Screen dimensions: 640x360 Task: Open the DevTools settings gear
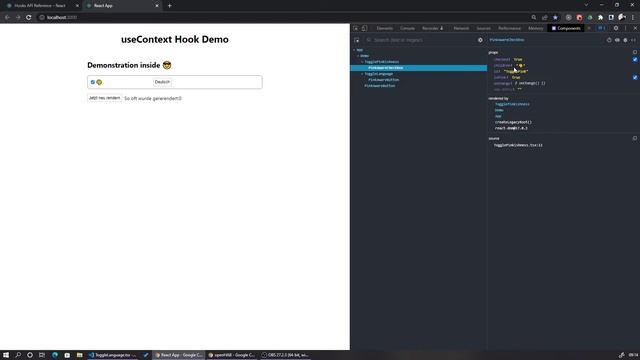click(616, 28)
